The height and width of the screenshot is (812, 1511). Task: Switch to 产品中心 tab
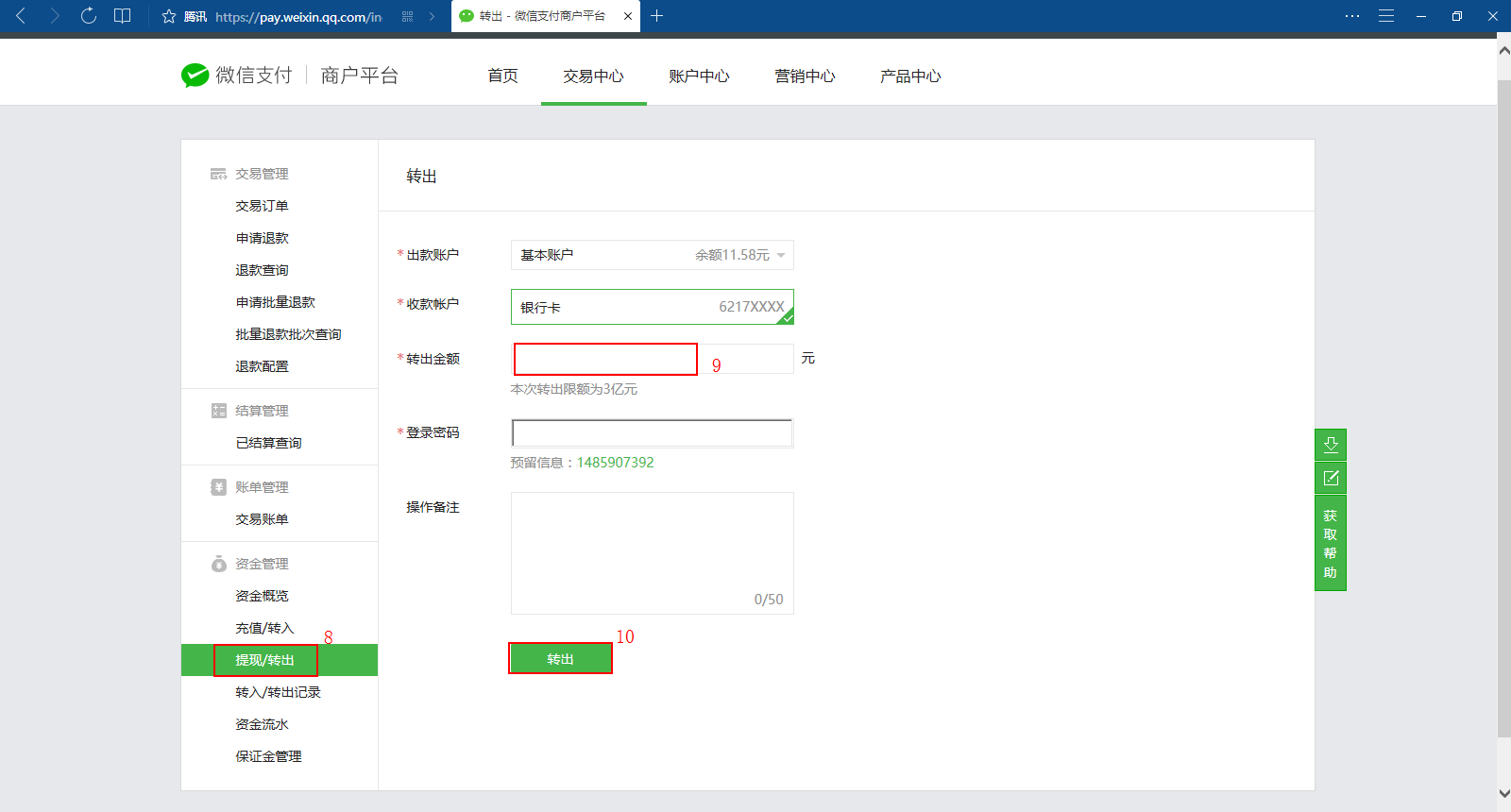[910, 76]
